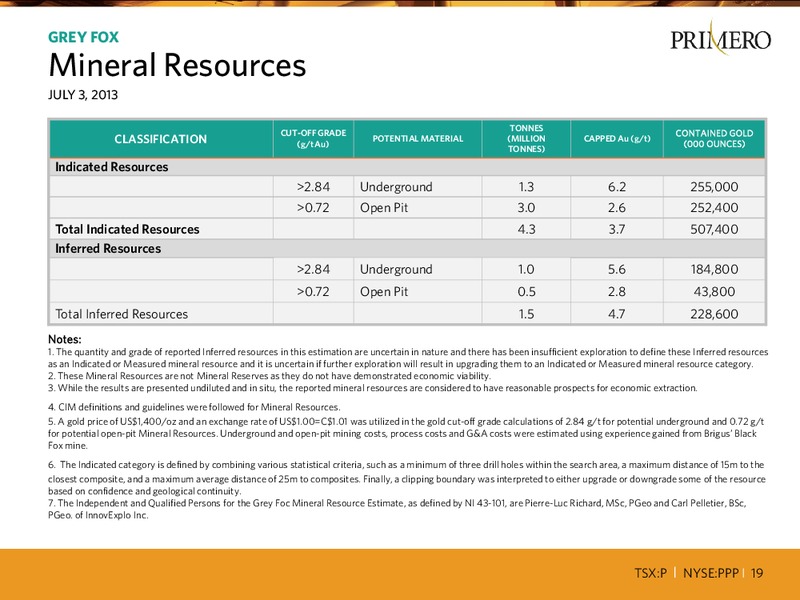Click tonnes value '4.3'
The height and width of the screenshot is (600, 800).
coord(526,229)
